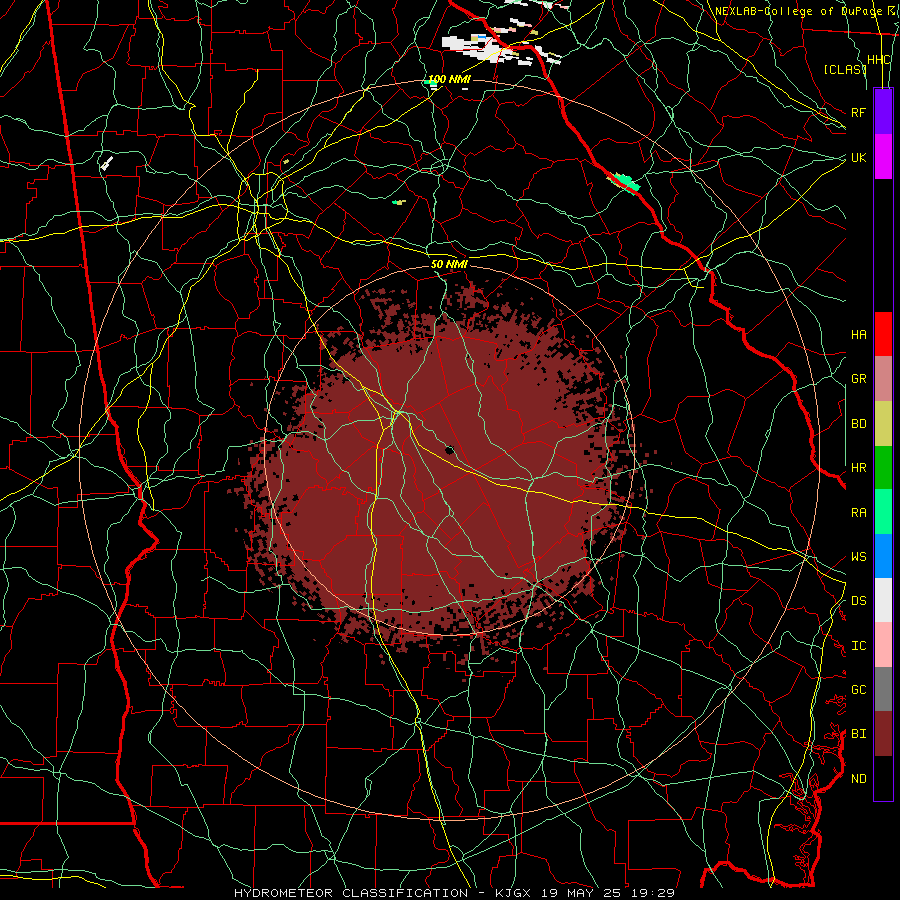900x900 pixels.
Task: Click the HA red color swatch
Action: [x=883, y=334]
